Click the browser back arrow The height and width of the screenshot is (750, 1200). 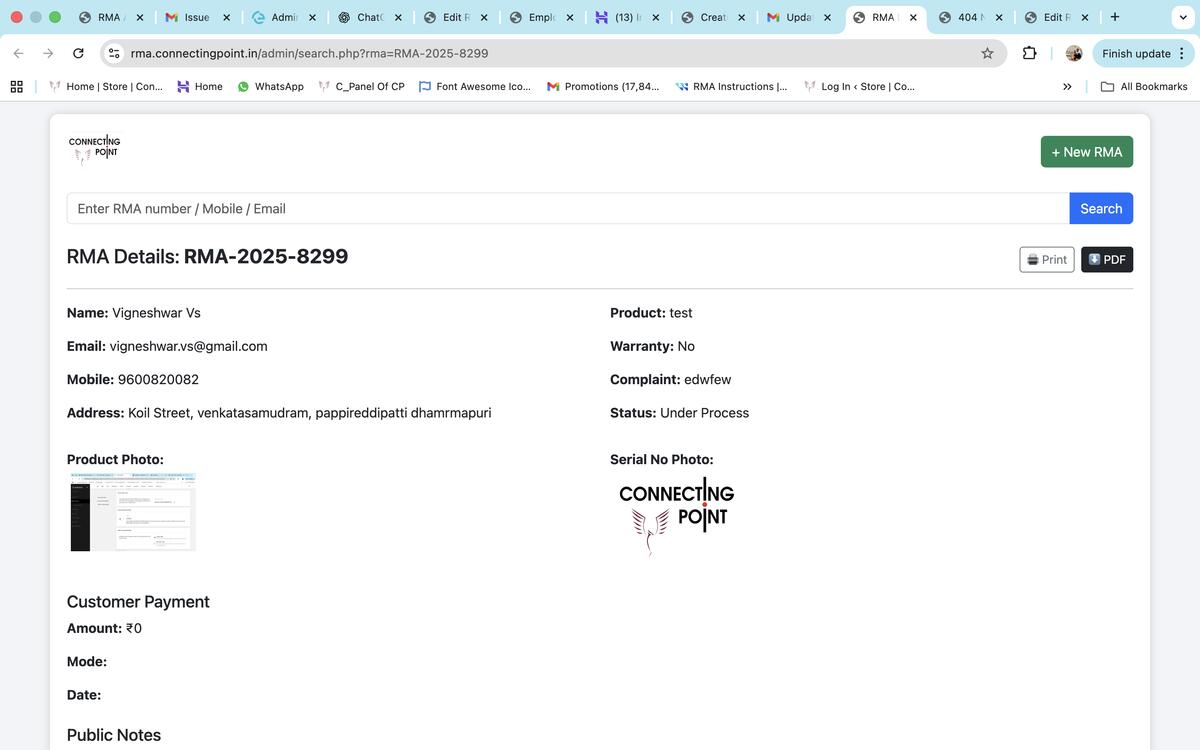(18, 53)
